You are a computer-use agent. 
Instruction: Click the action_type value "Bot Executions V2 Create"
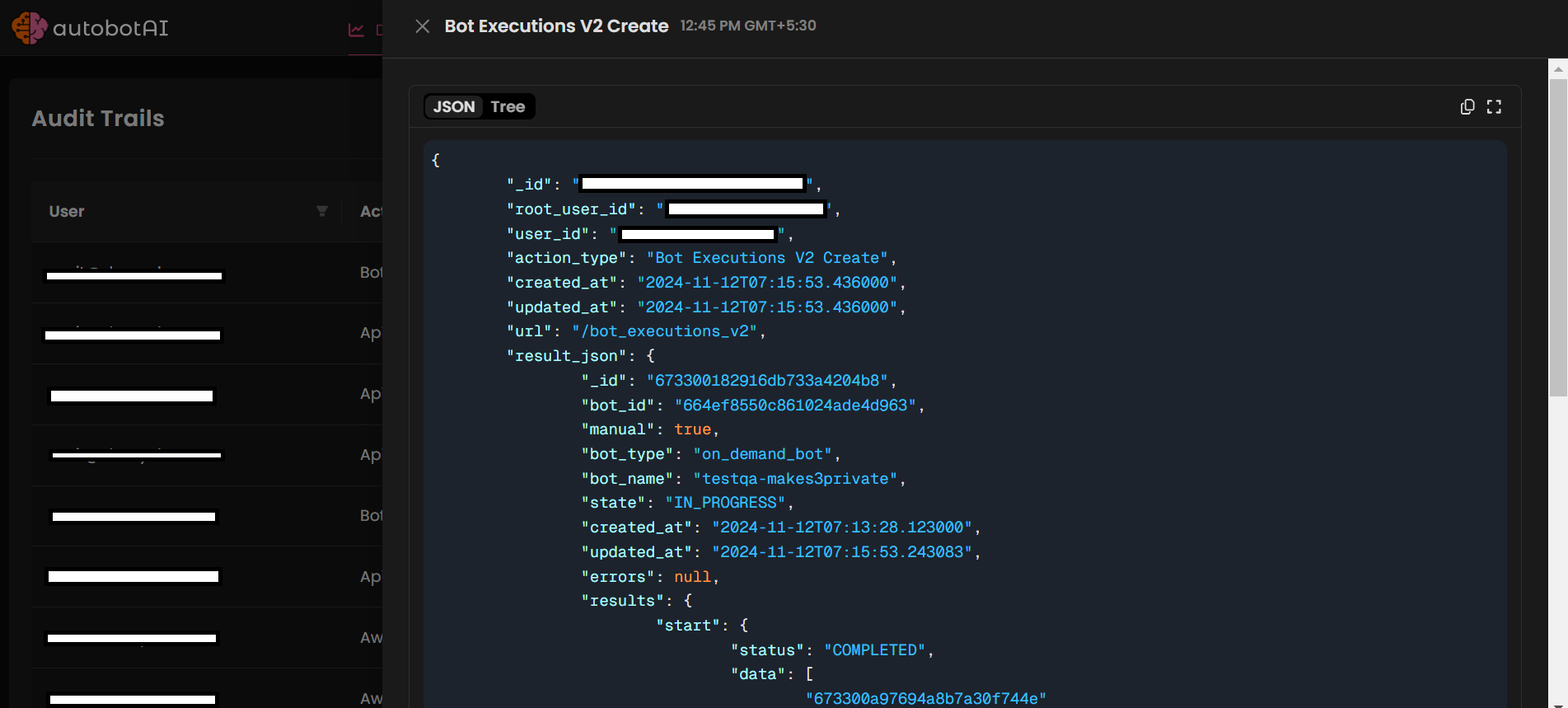pyautogui.click(x=767, y=258)
